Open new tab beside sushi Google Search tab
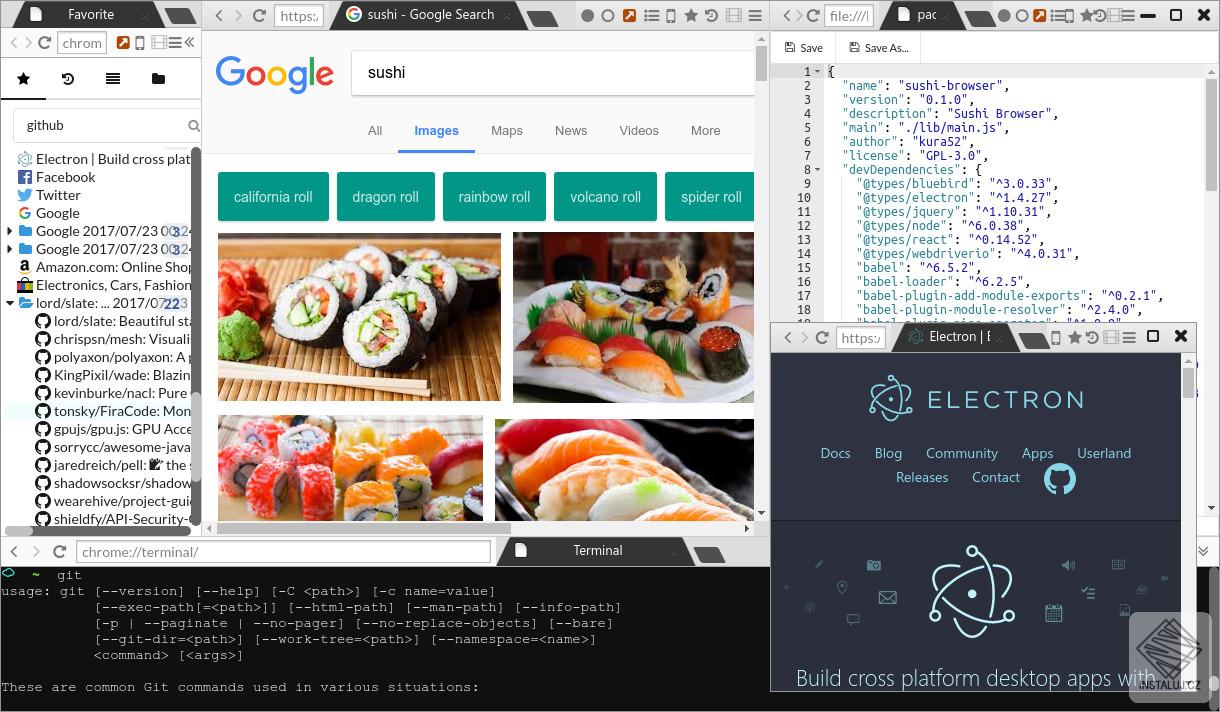 click(542, 18)
